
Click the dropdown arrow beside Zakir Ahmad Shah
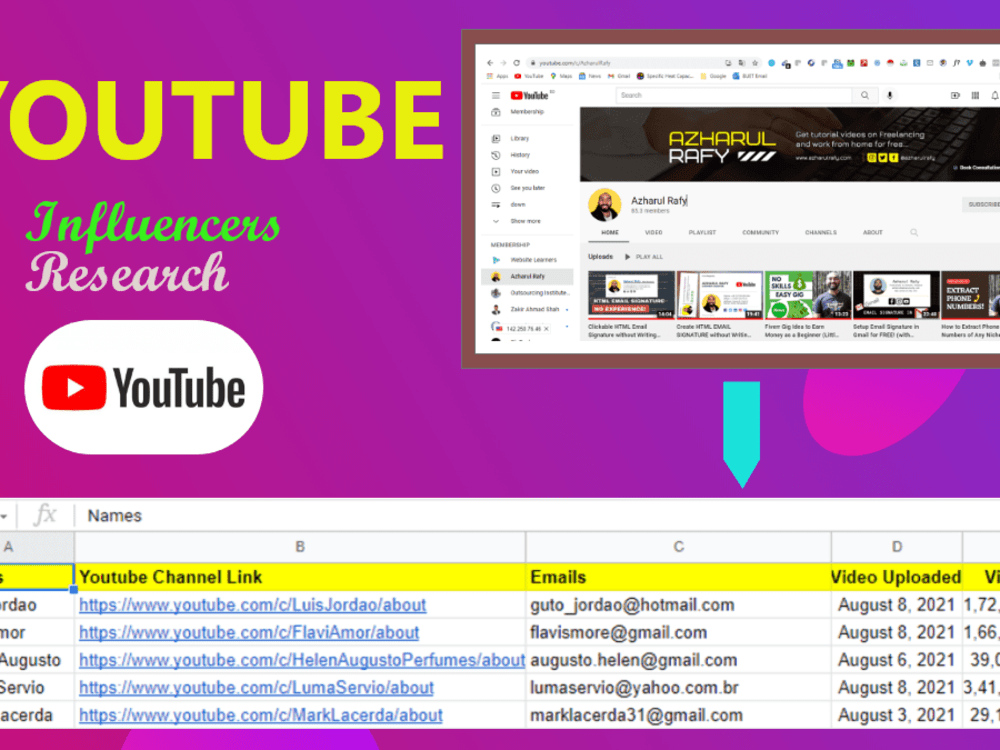(x=567, y=308)
